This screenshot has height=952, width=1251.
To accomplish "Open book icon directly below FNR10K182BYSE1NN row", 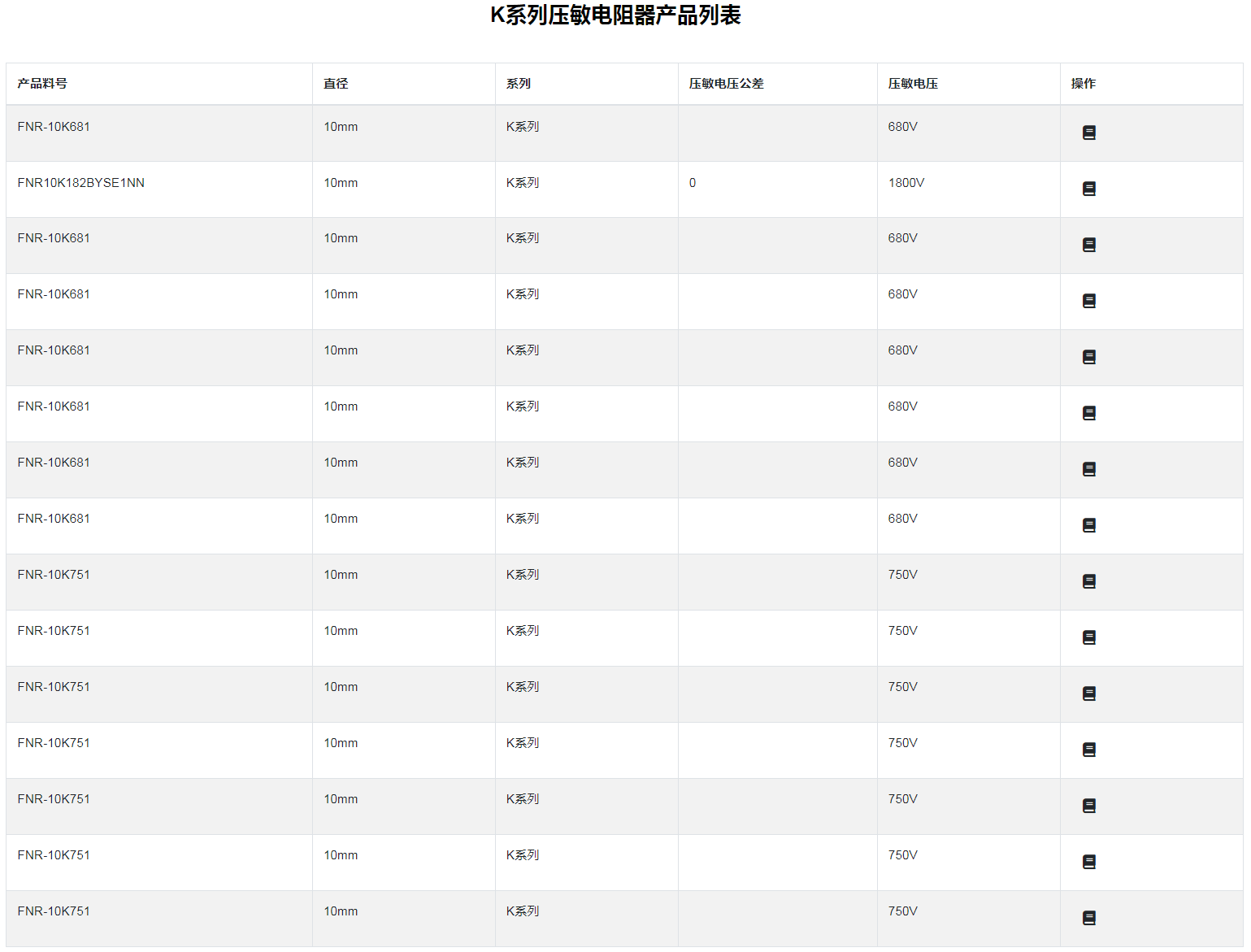I will pos(1088,245).
